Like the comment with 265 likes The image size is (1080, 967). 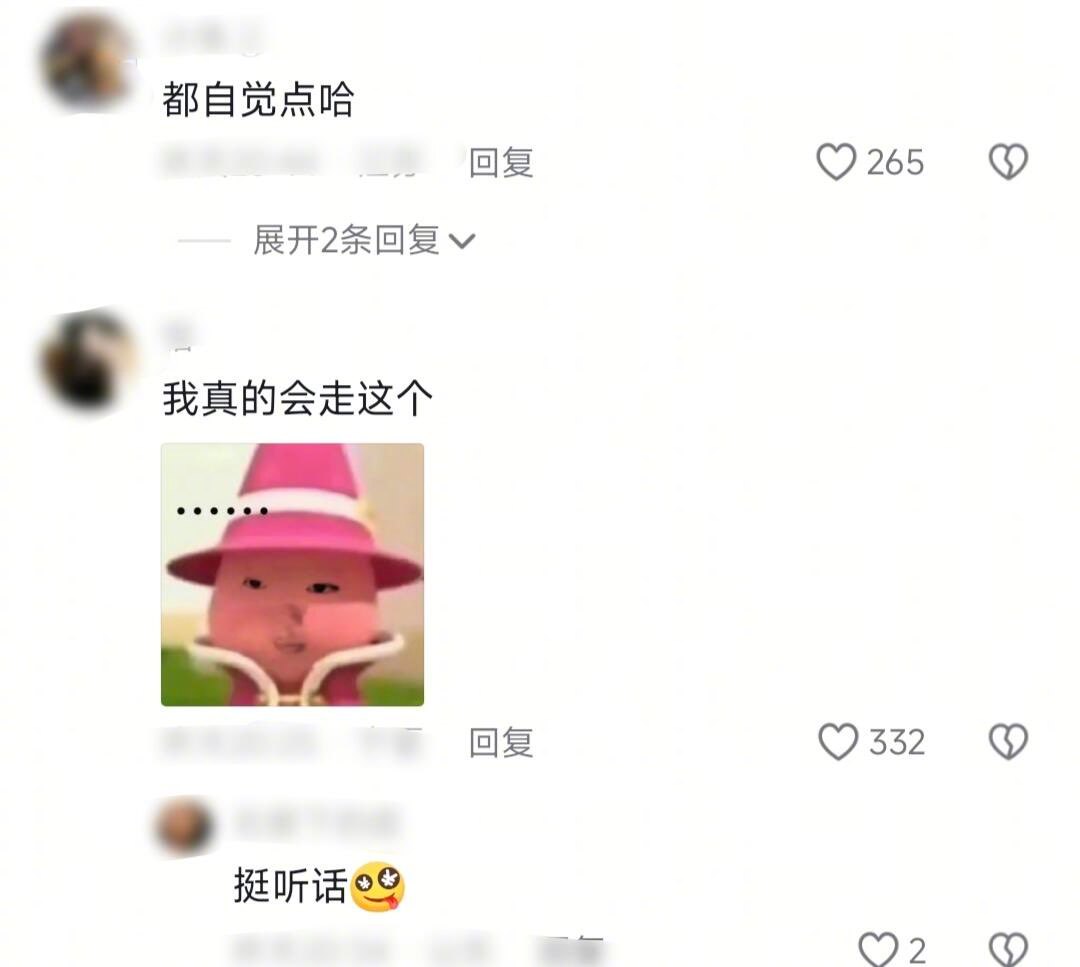tap(836, 163)
